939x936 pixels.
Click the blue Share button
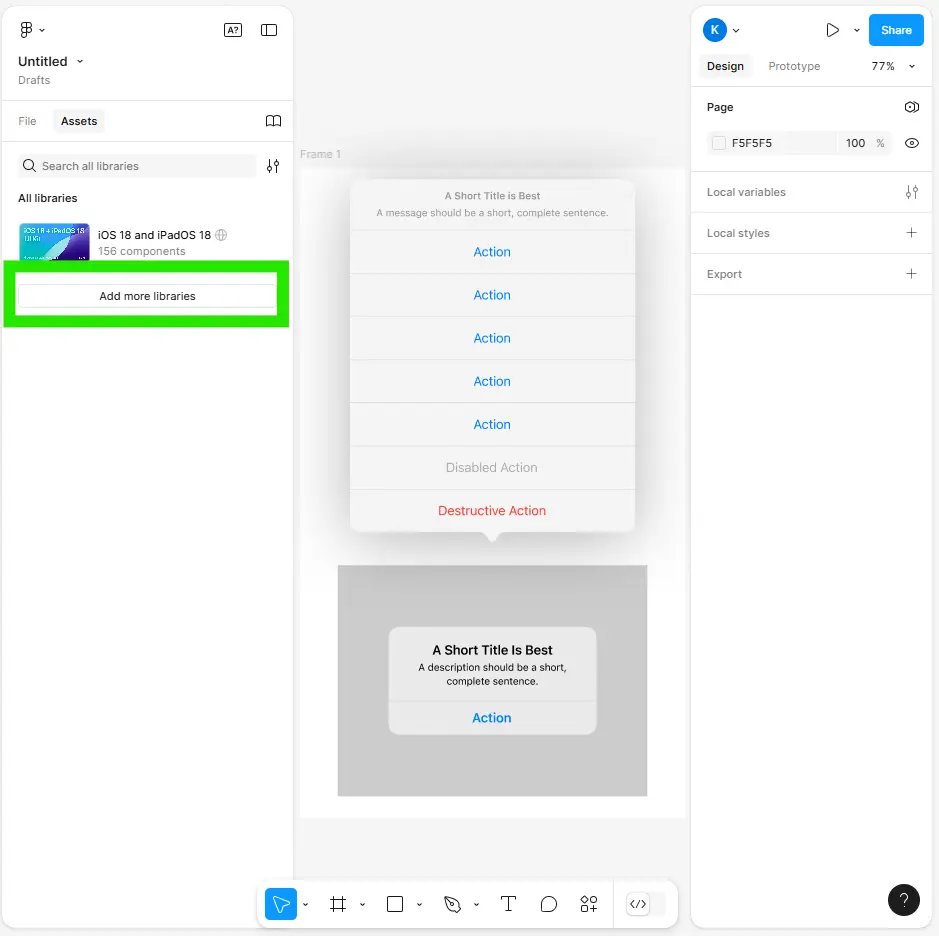896,30
